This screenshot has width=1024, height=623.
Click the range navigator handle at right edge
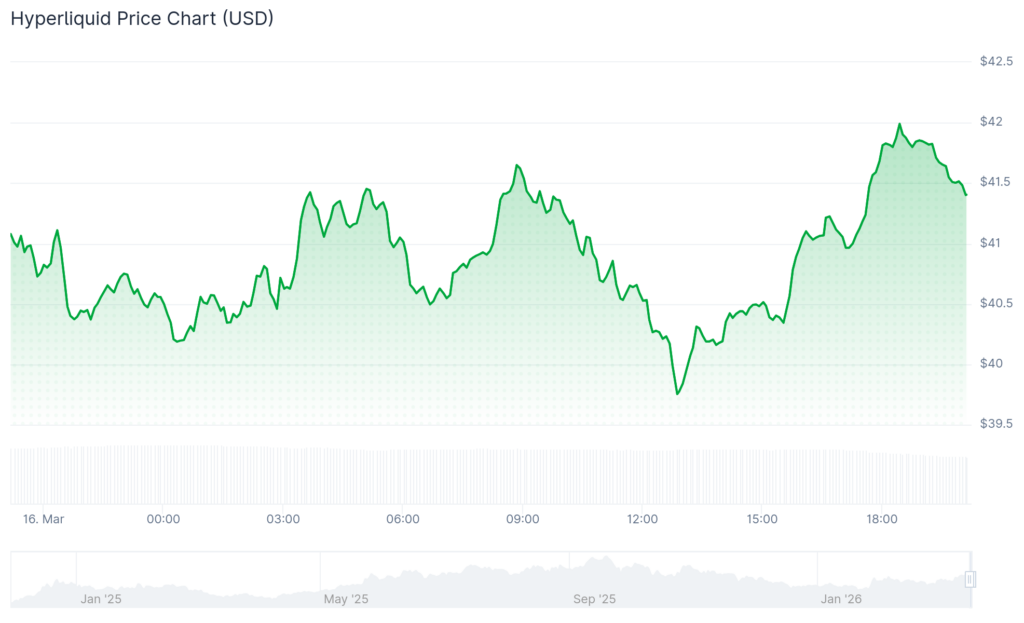pyautogui.click(x=969, y=579)
